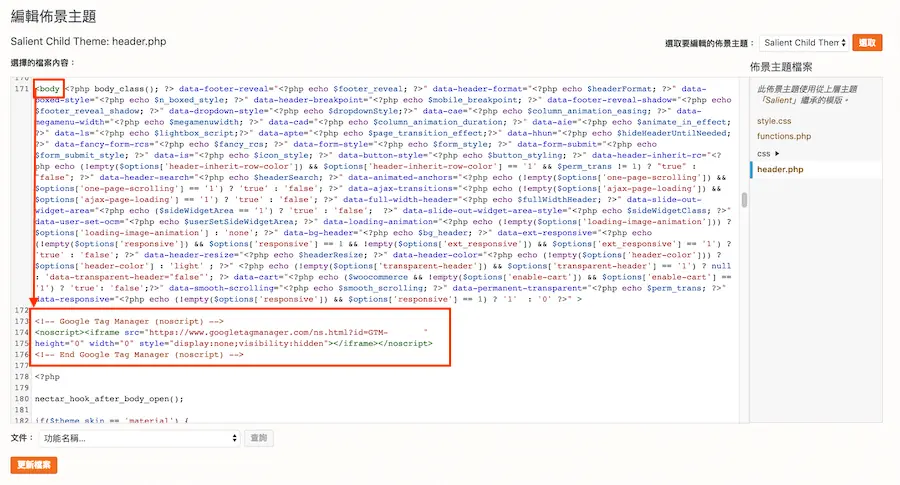Click line number 171 in gutter
The width and height of the screenshot is (900, 485).
(21, 89)
